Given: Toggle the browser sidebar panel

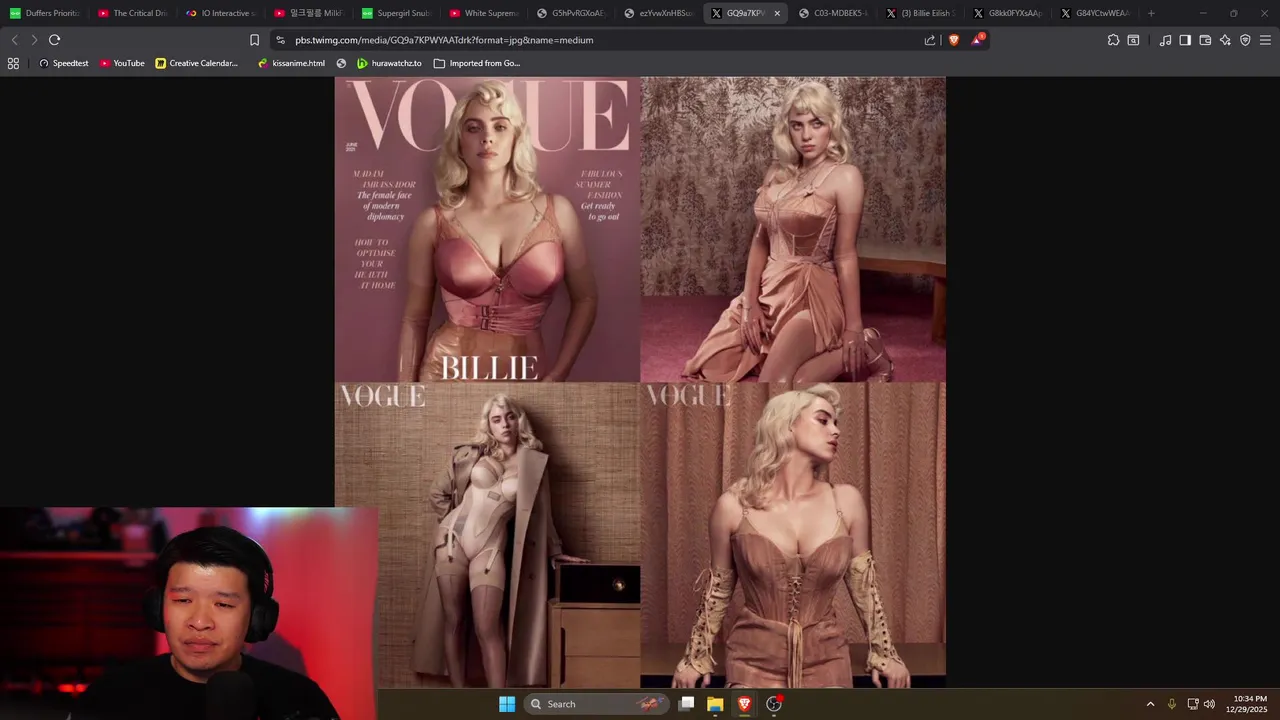Looking at the screenshot, I should click(x=1185, y=40).
